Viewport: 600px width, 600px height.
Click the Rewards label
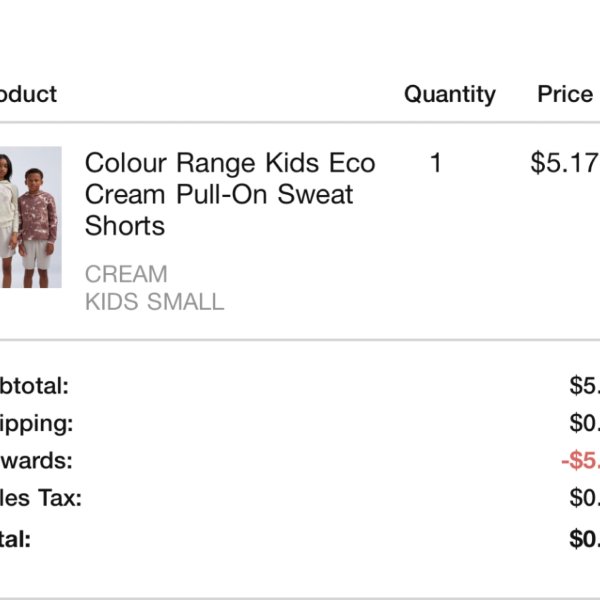[x=36, y=460]
